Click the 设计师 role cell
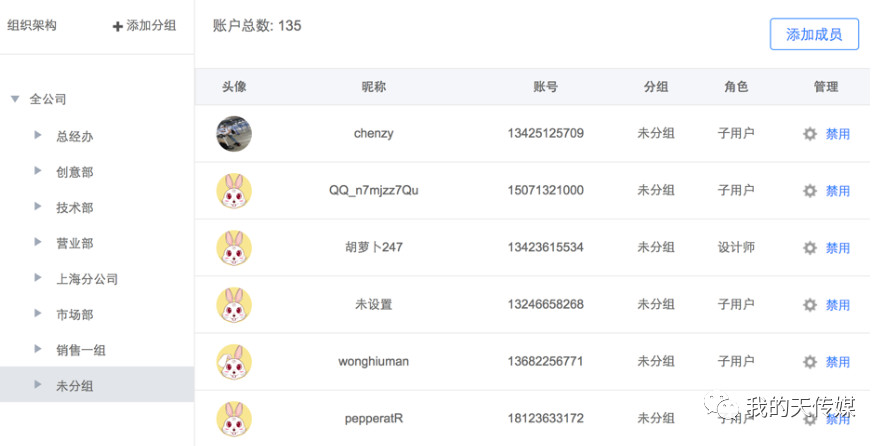This screenshot has height=446, width=884. coord(736,248)
